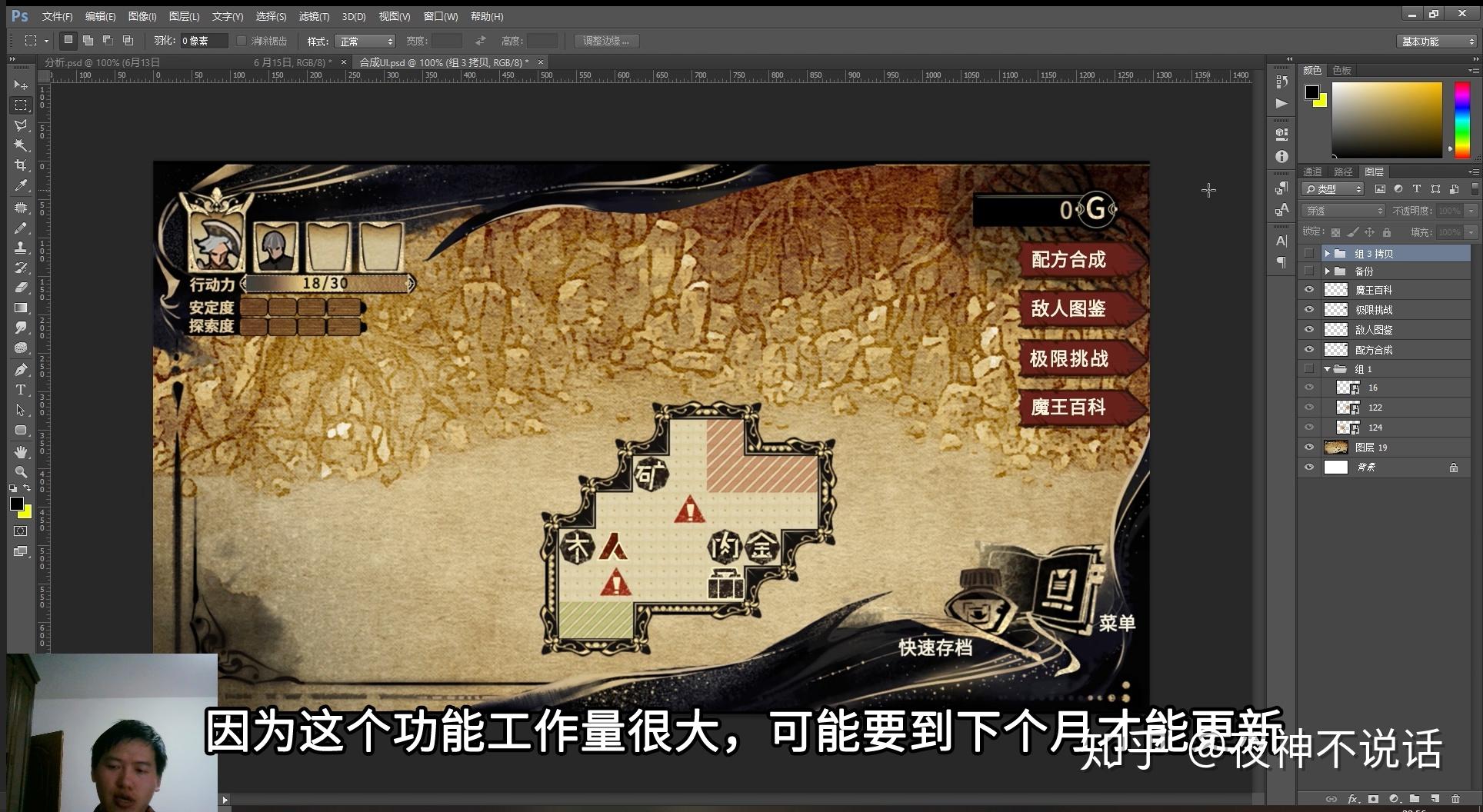Select the Crop tool
Viewport: 1483px width, 812px height.
coord(21,165)
